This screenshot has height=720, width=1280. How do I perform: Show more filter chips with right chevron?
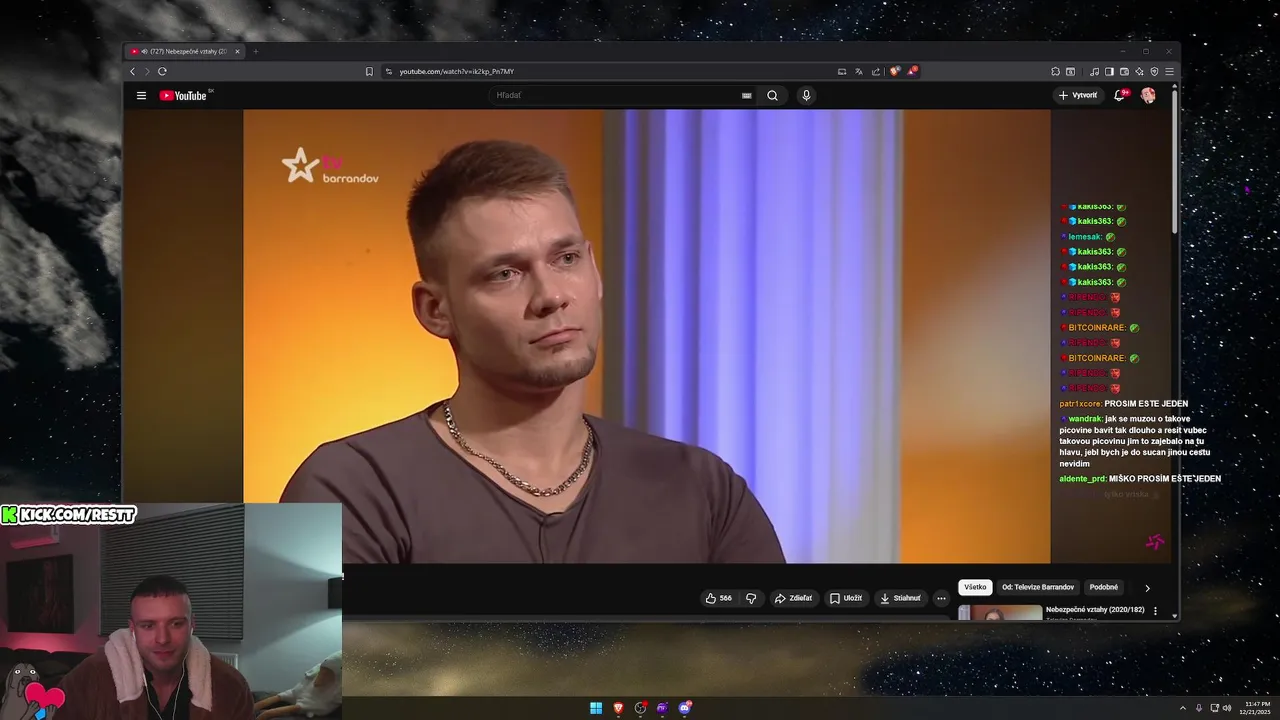pos(1147,588)
